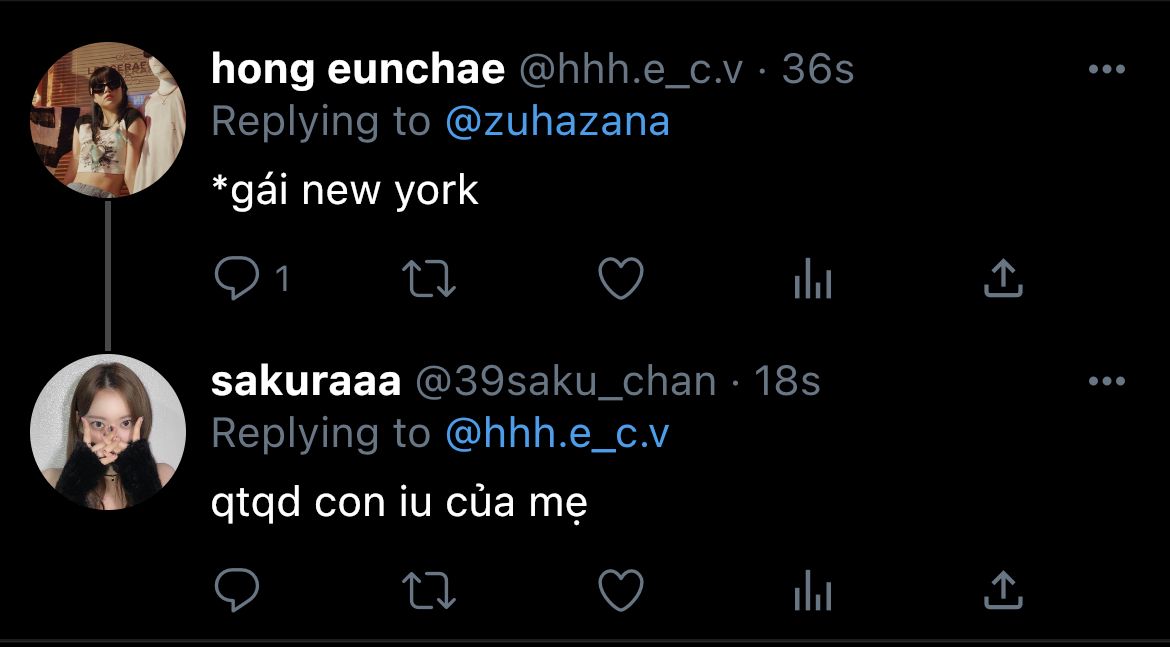Image resolution: width=1170 pixels, height=647 pixels.
Task: Retweet sakuraaa's post
Action: 429,590
